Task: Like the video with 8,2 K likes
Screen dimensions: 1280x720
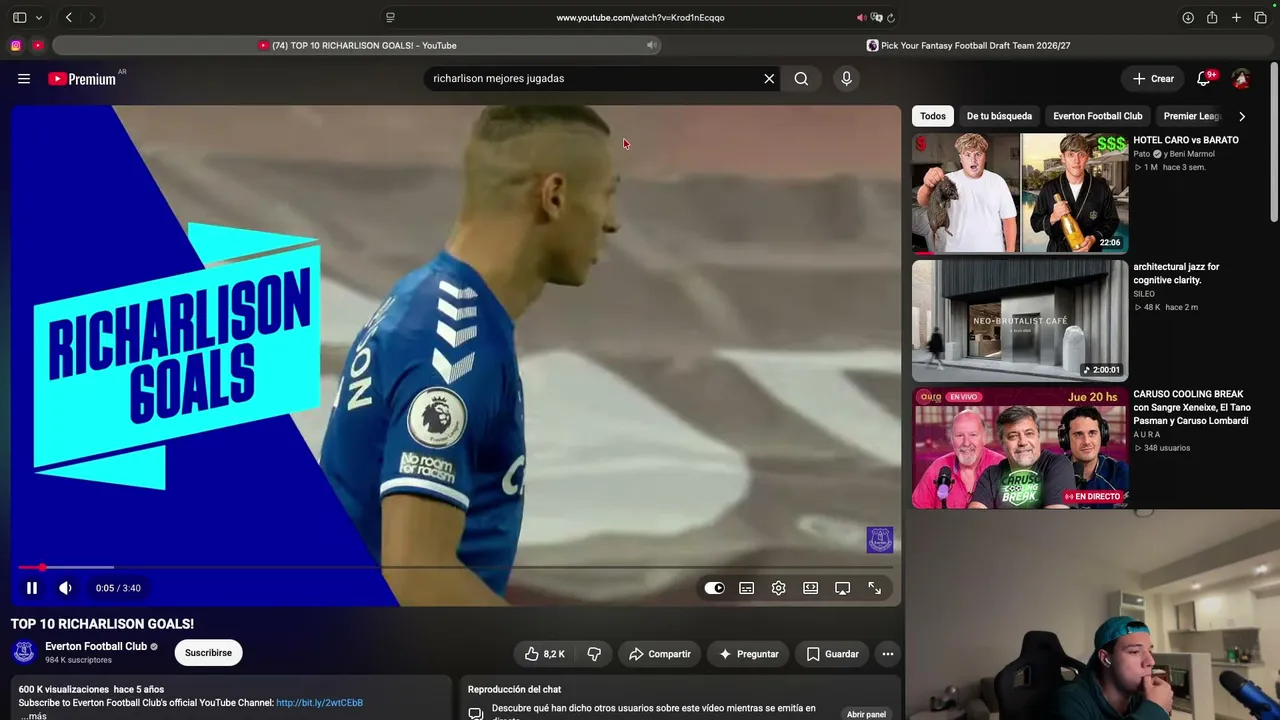Action: (545, 654)
